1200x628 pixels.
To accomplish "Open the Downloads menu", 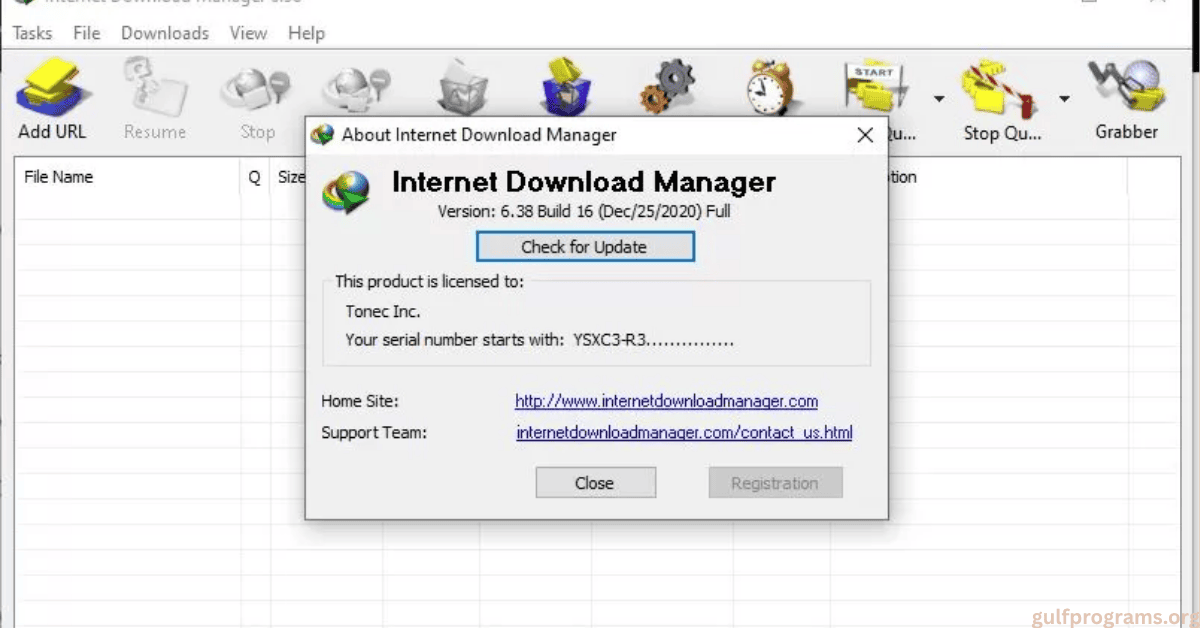I will (165, 33).
